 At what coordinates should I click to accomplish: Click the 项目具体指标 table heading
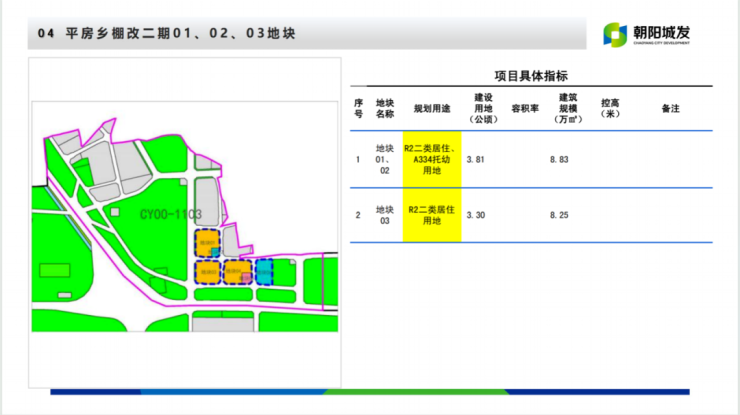click(531, 76)
